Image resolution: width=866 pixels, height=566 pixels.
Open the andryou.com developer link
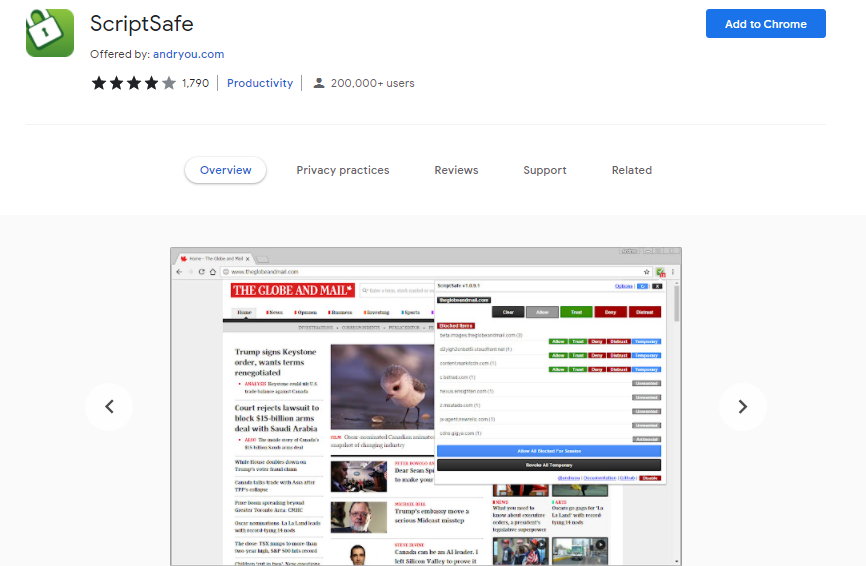pos(188,54)
